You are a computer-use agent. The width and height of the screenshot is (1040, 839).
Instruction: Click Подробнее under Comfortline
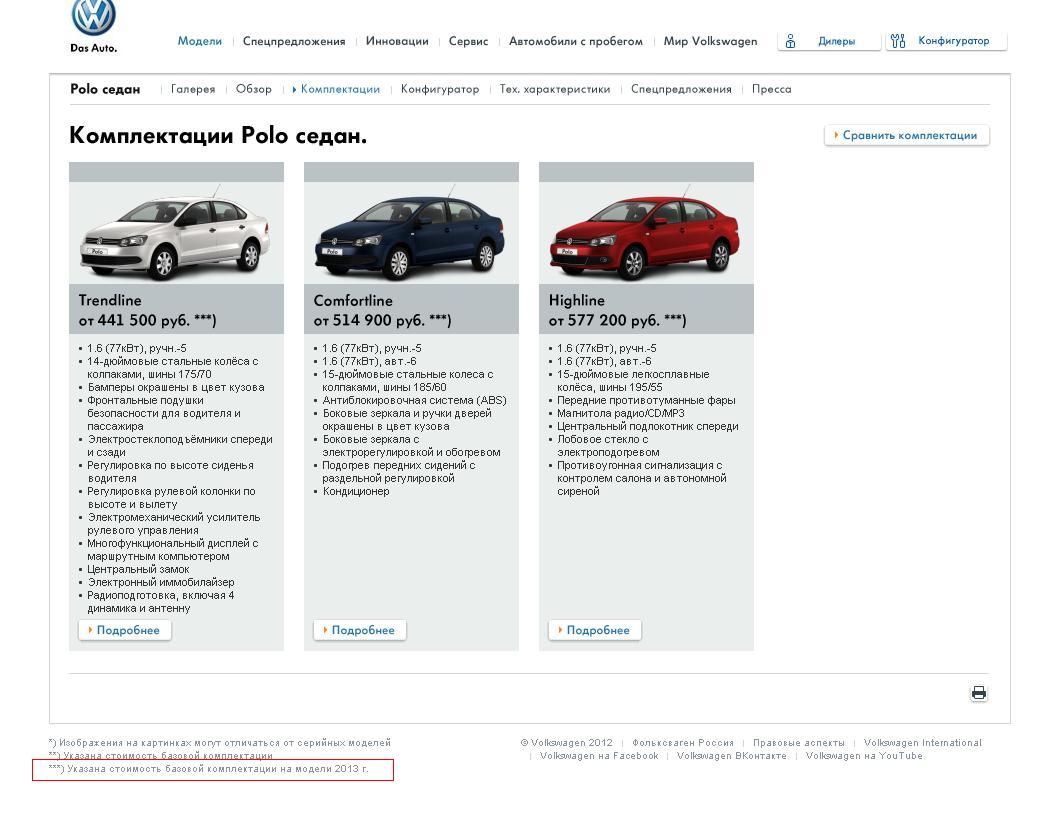pyautogui.click(x=359, y=630)
